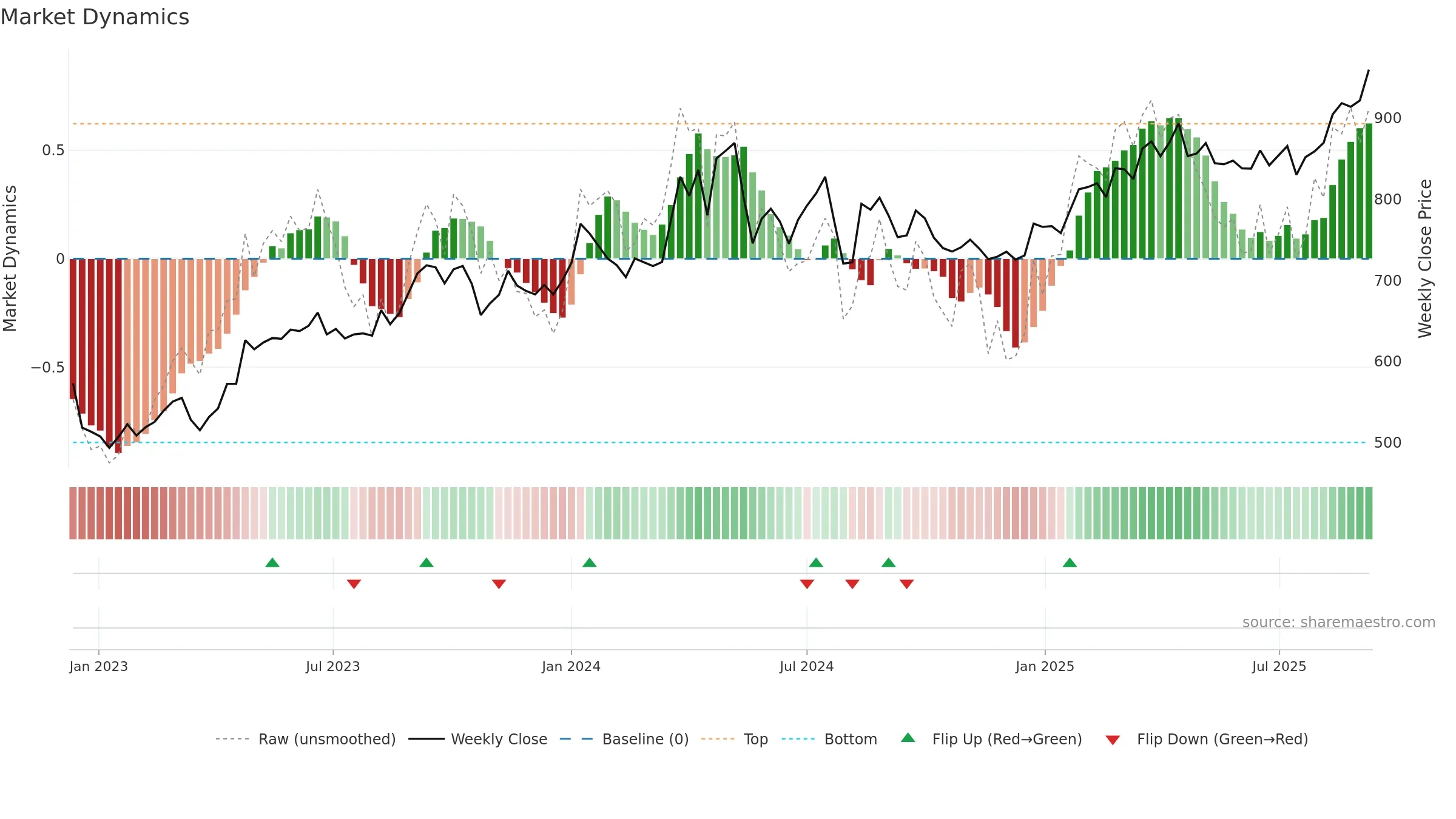This screenshot has width=1456, height=819.
Task: Click the 800 price axis value
Action: point(1388,200)
